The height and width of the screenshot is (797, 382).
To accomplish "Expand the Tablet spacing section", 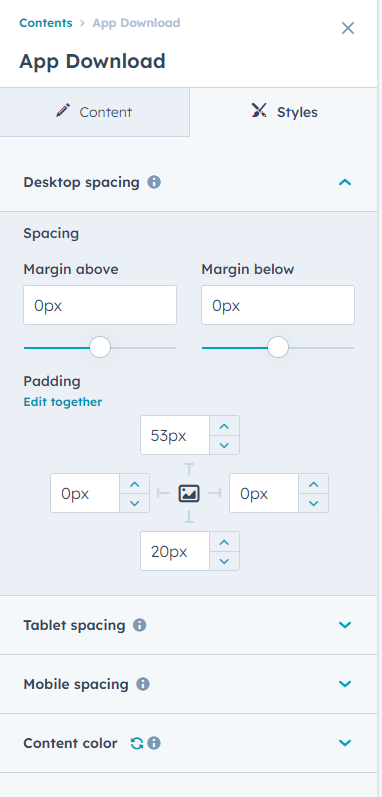I will [x=345, y=625].
